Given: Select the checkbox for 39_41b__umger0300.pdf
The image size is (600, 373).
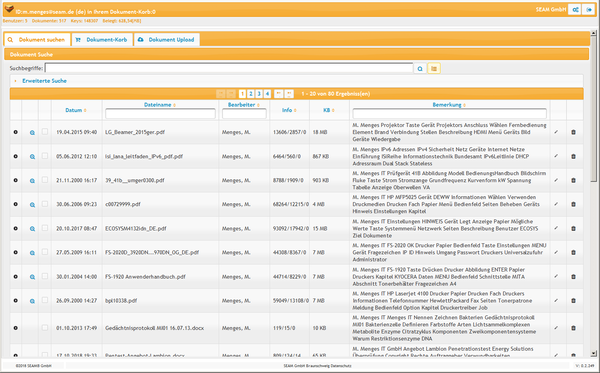Looking at the screenshot, I should click(45, 179).
